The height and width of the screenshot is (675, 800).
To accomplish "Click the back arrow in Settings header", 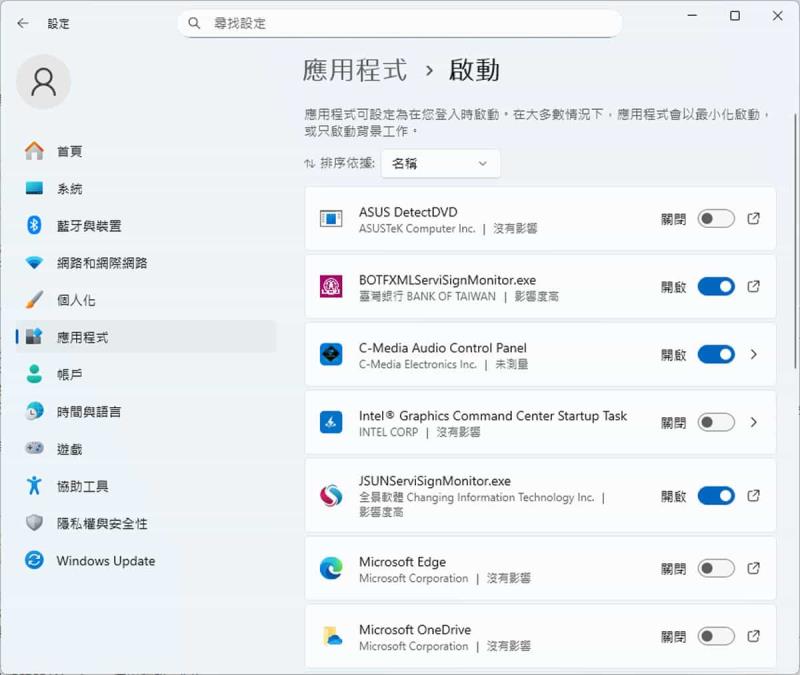I will [x=23, y=23].
